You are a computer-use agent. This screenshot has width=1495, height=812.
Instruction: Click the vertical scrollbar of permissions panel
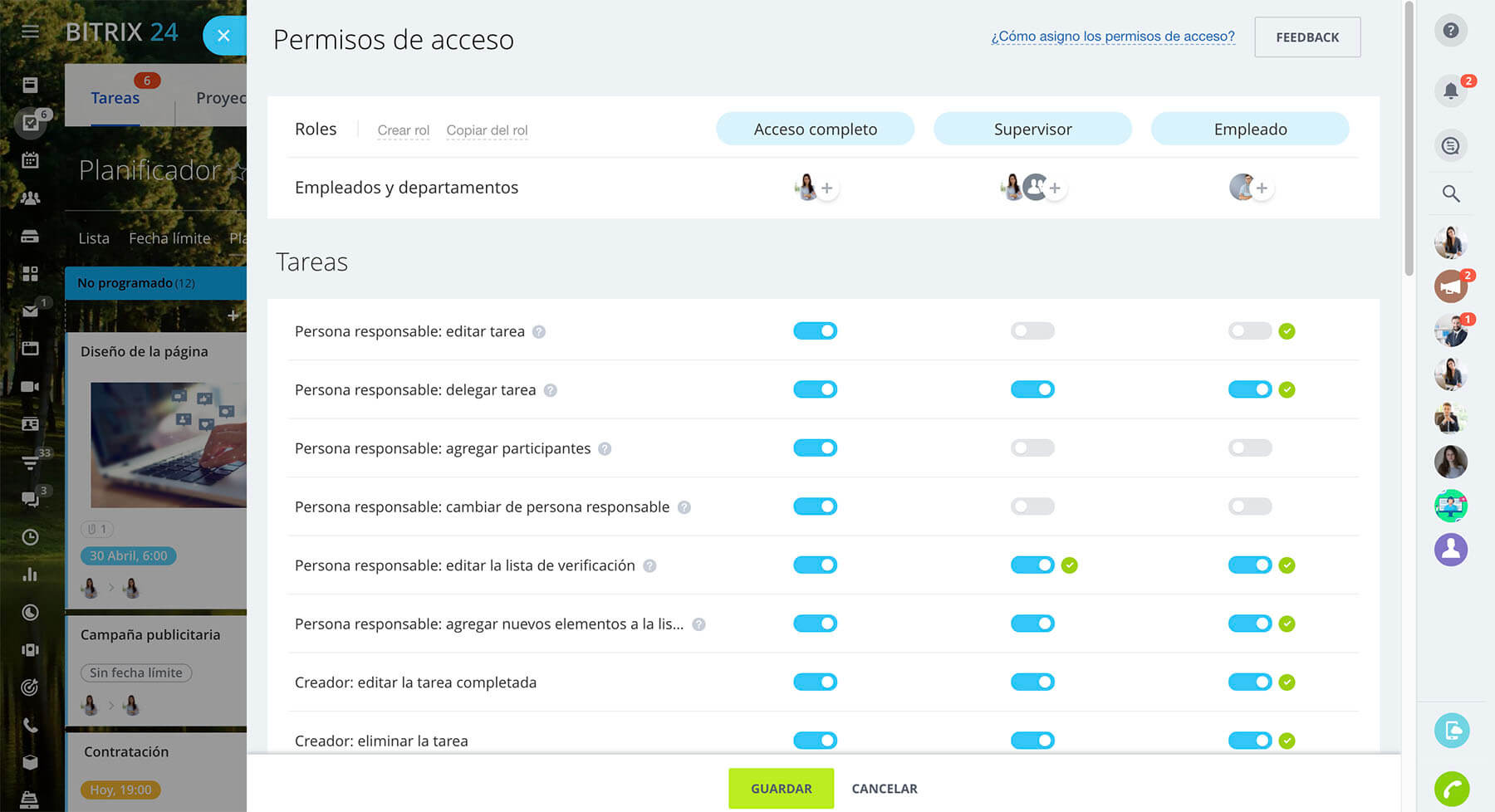tap(1408, 141)
